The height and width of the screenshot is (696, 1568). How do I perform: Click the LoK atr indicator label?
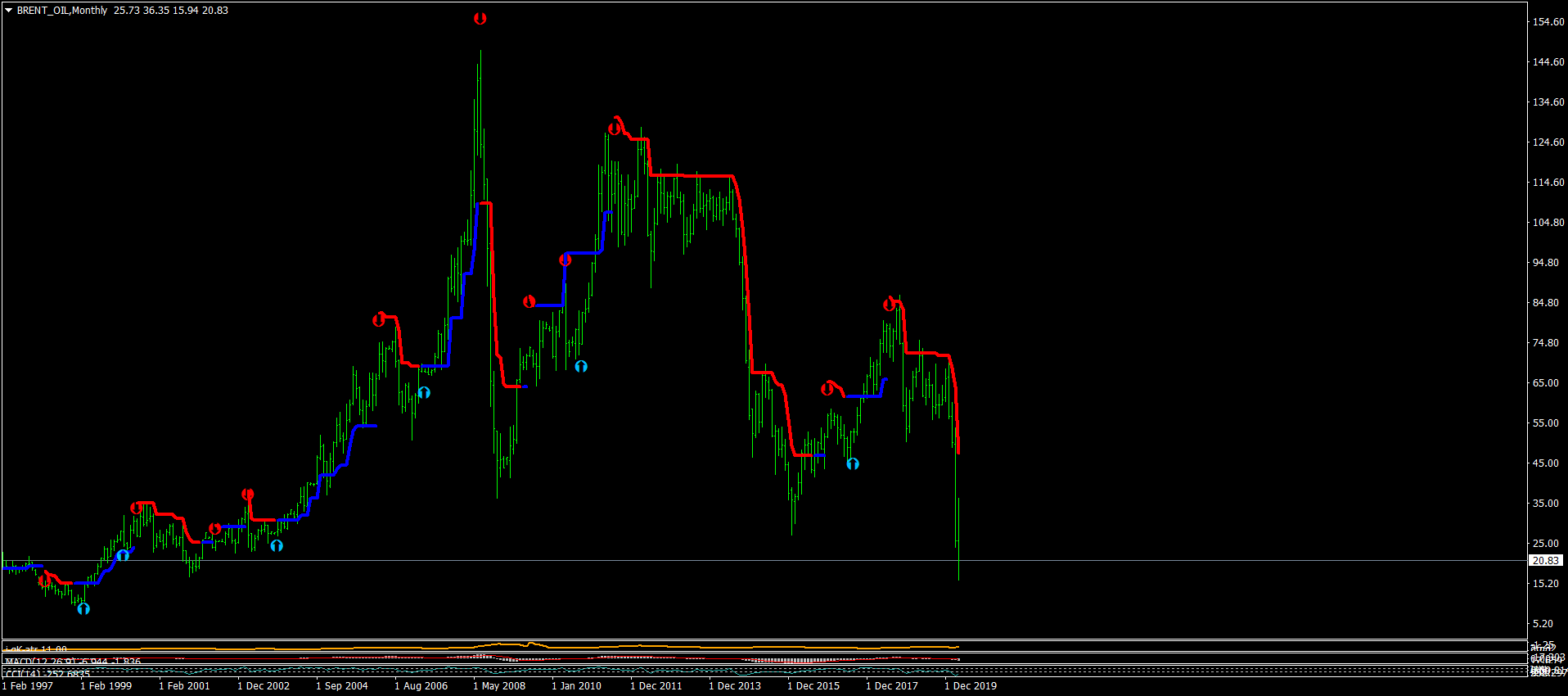36,649
